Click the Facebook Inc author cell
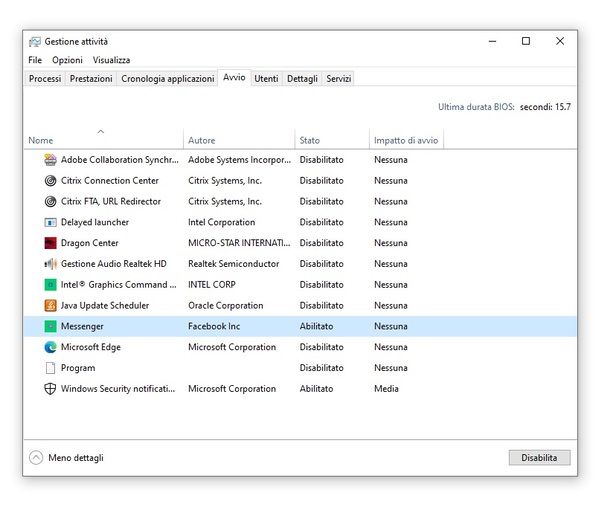This screenshot has height=507, width=610. pyautogui.click(x=214, y=326)
